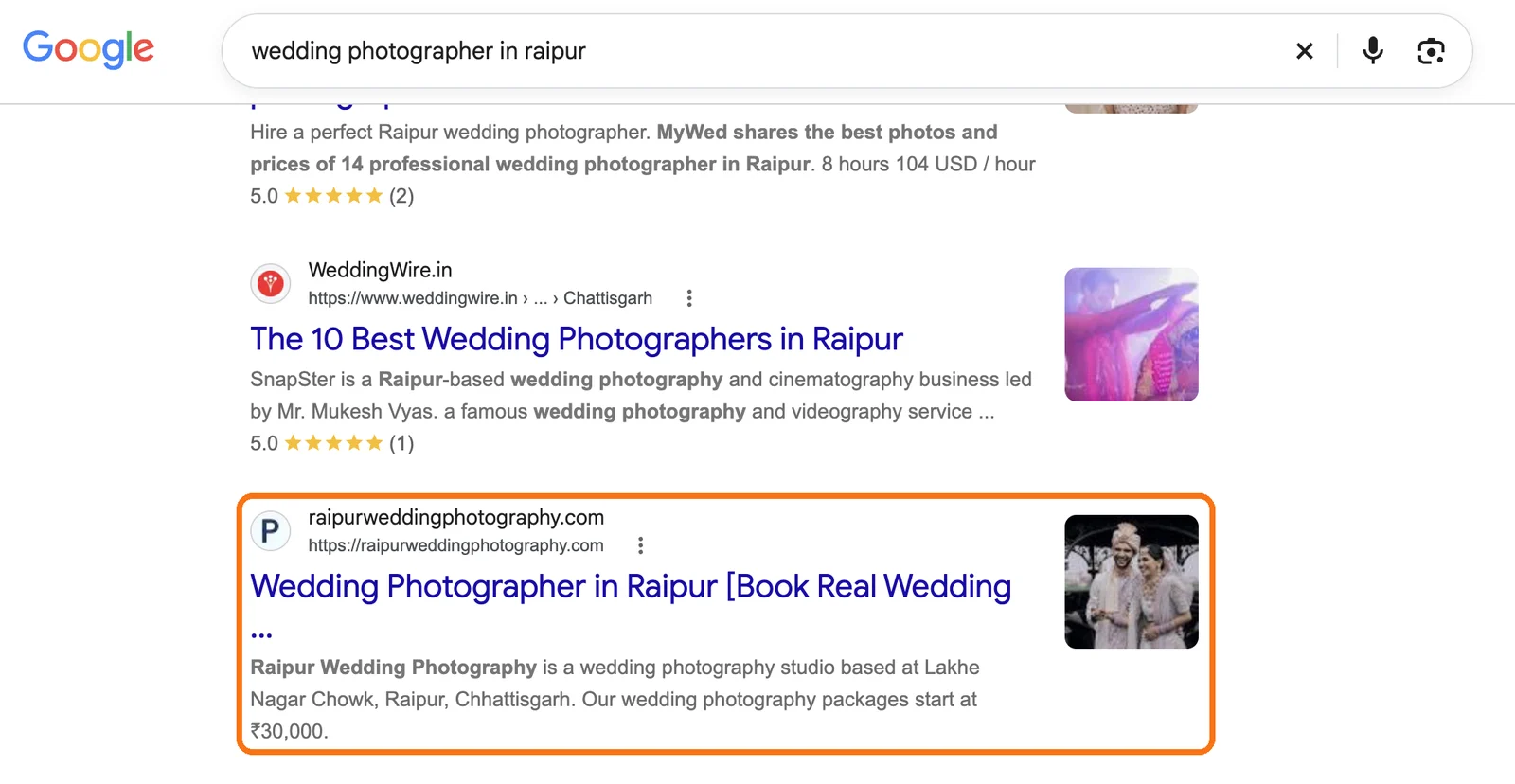Click the 5.0 rating with (1) review
1515x784 pixels.
tap(332, 443)
